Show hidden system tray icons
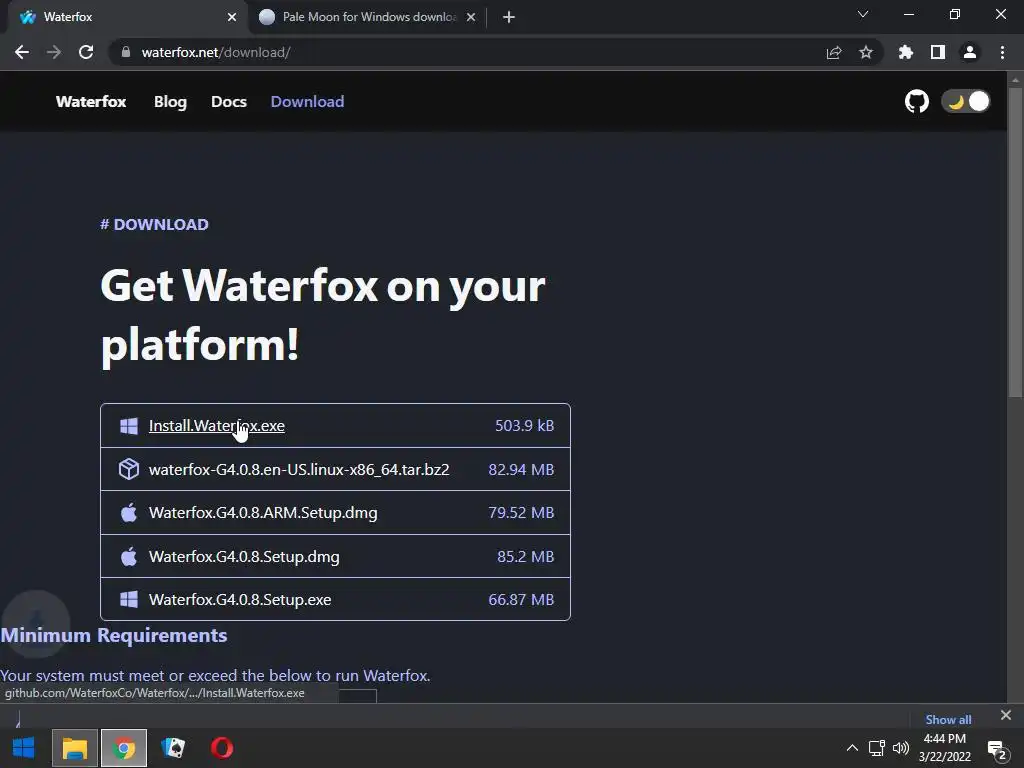The width and height of the screenshot is (1024, 768). [x=852, y=748]
